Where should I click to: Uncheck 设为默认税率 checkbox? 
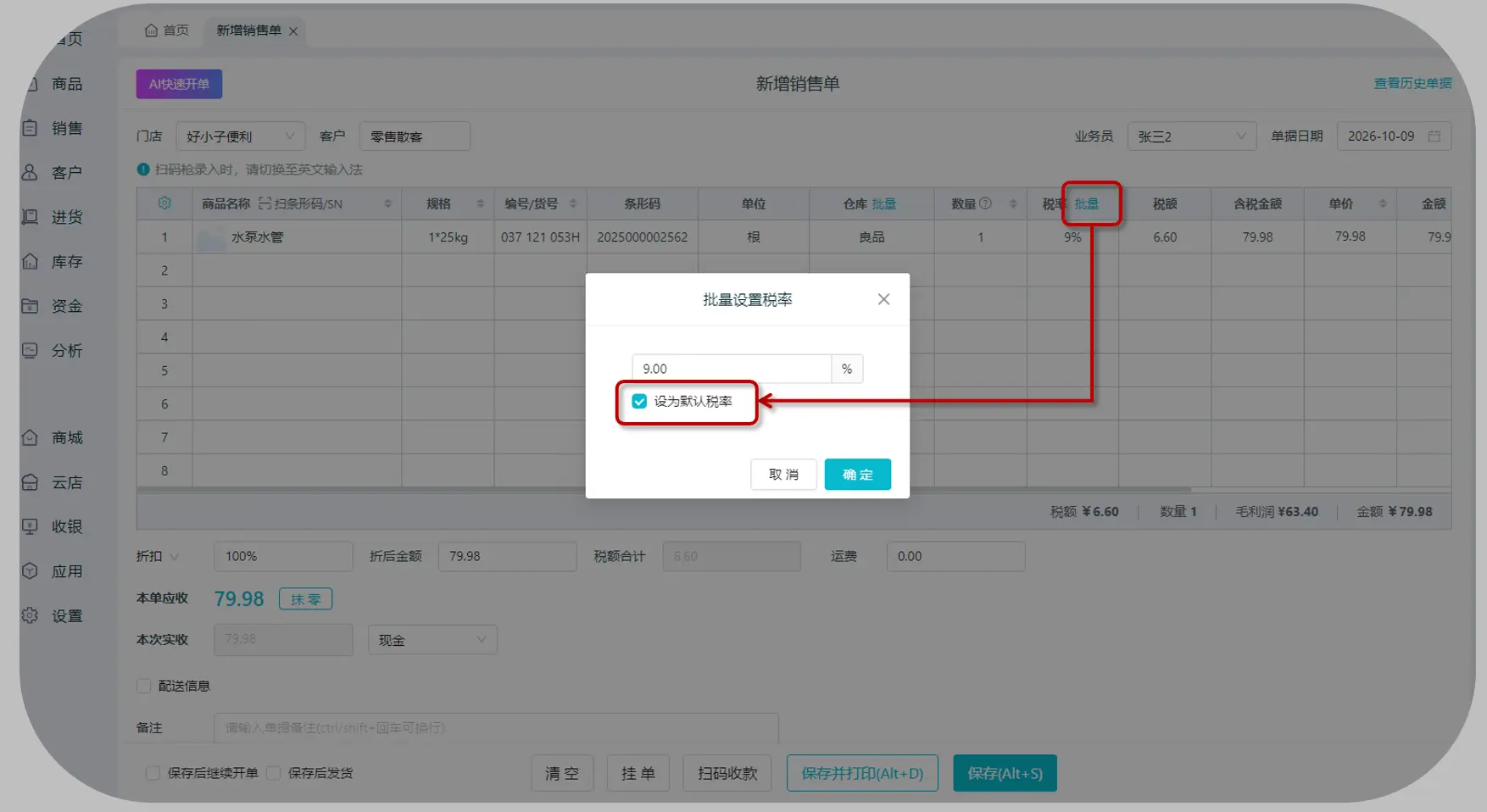point(639,401)
